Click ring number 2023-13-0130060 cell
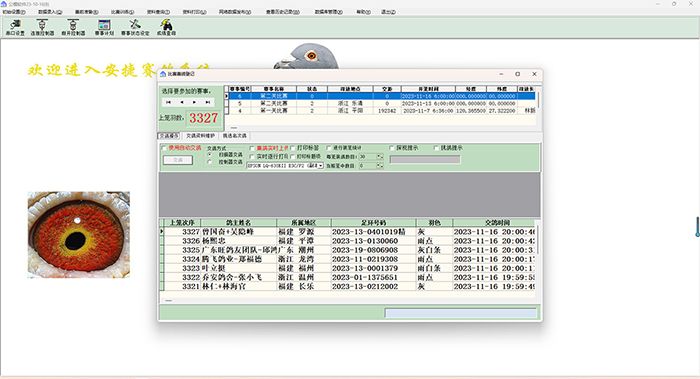Image resolution: width=700 pixels, height=379 pixels. pyautogui.click(x=373, y=241)
